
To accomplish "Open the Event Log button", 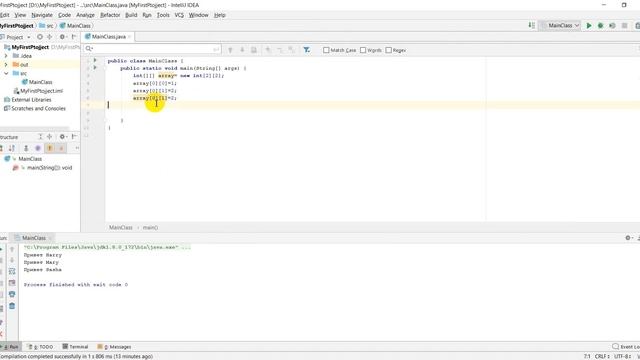I will coord(626,347).
